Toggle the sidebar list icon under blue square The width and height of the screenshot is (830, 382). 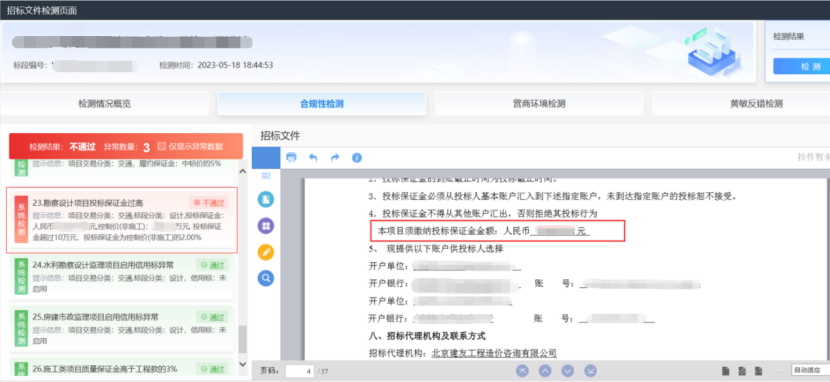click(266, 175)
